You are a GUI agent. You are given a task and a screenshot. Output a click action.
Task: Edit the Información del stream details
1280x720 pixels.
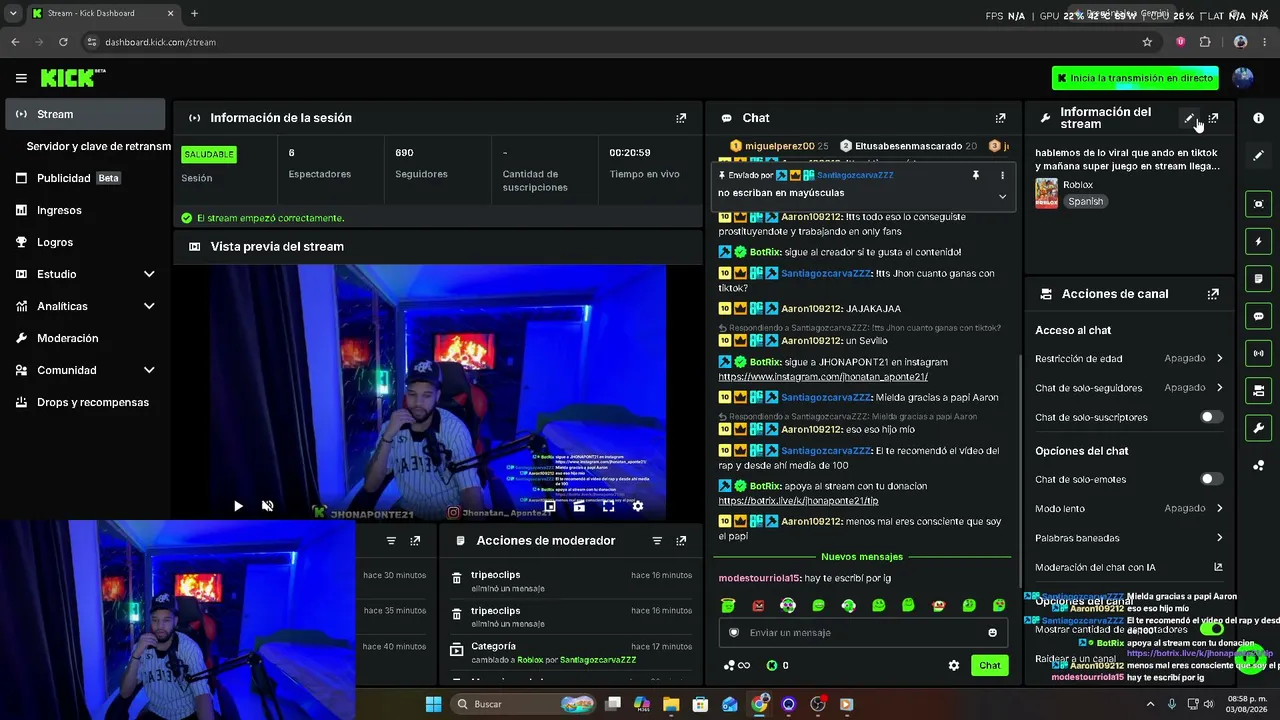(1189, 118)
